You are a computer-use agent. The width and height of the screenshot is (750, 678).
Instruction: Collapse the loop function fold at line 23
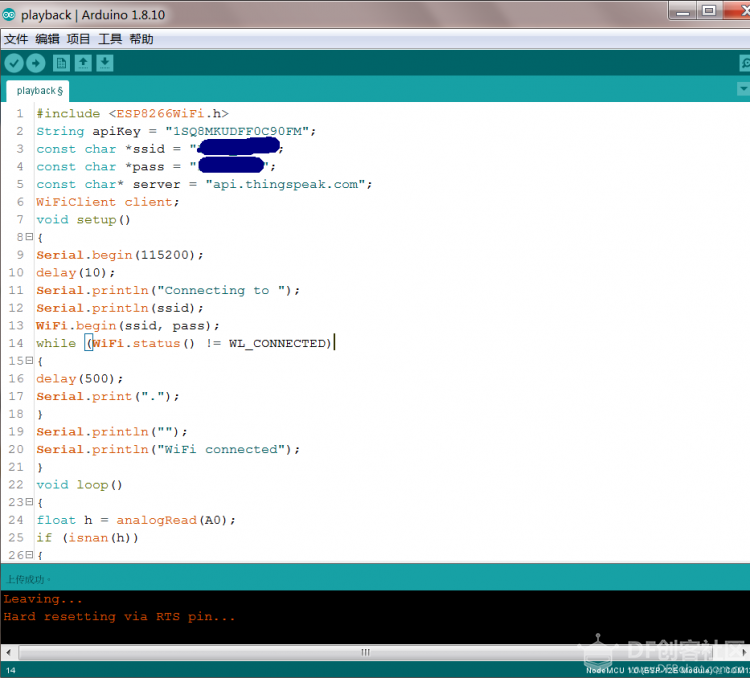[29, 502]
